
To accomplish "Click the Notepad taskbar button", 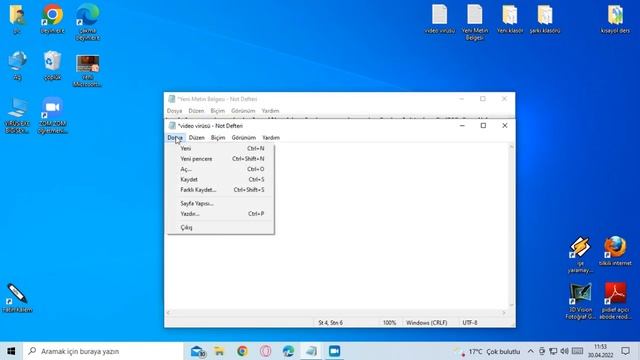I will pyautogui.click(x=311, y=351).
